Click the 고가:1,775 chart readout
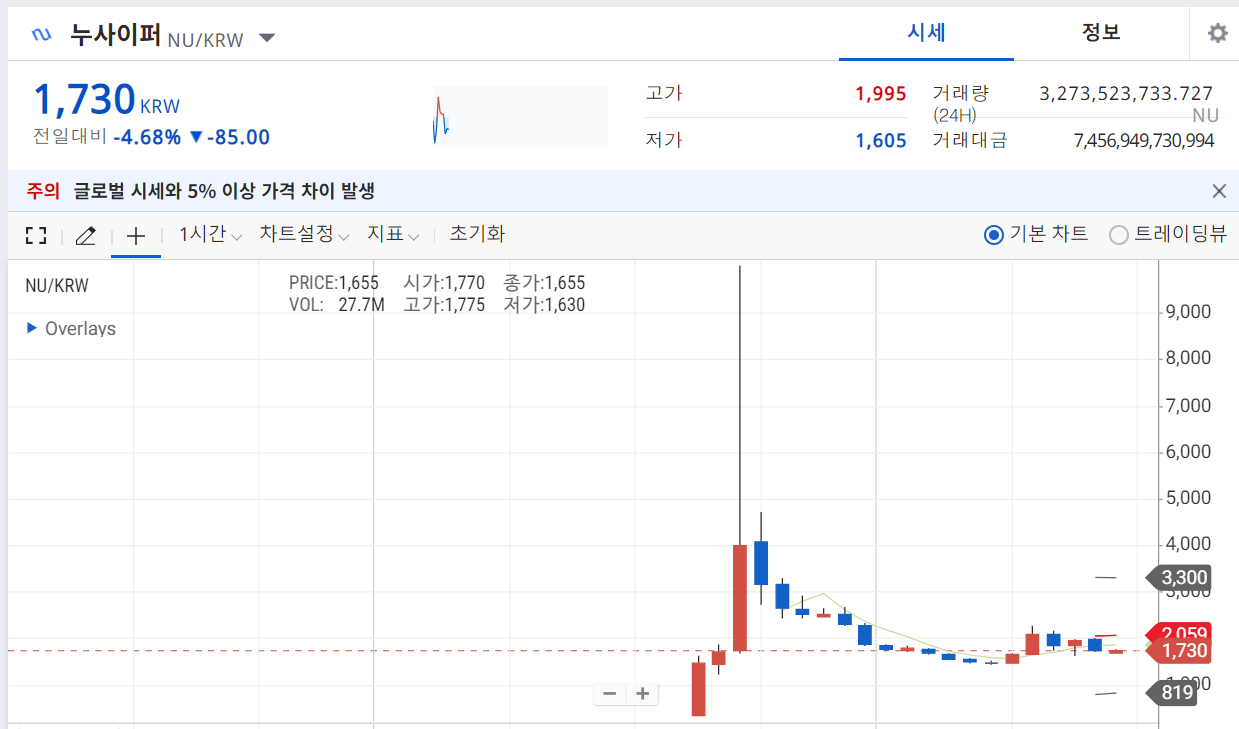Viewport: 1239px width, 729px height. (444, 305)
